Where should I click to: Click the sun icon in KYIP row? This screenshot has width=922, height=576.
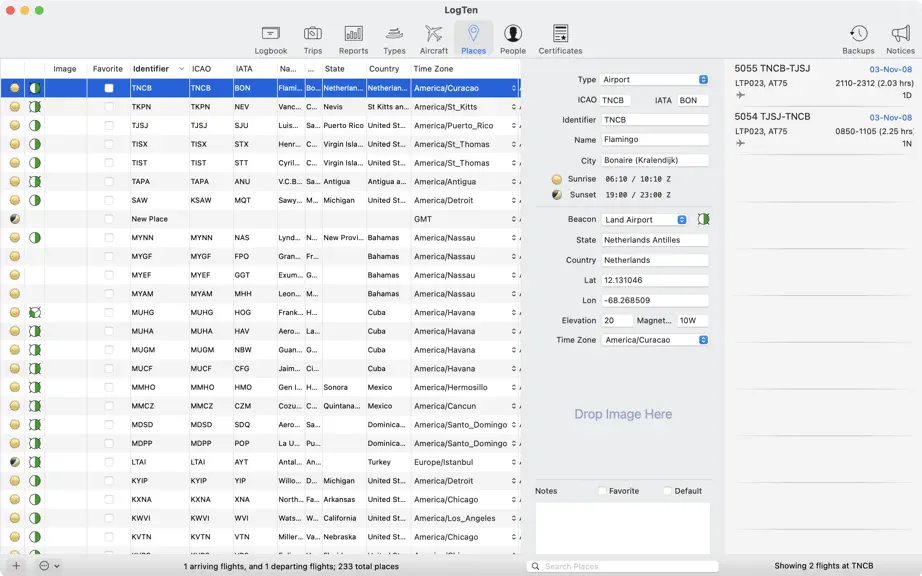[x=15, y=481]
